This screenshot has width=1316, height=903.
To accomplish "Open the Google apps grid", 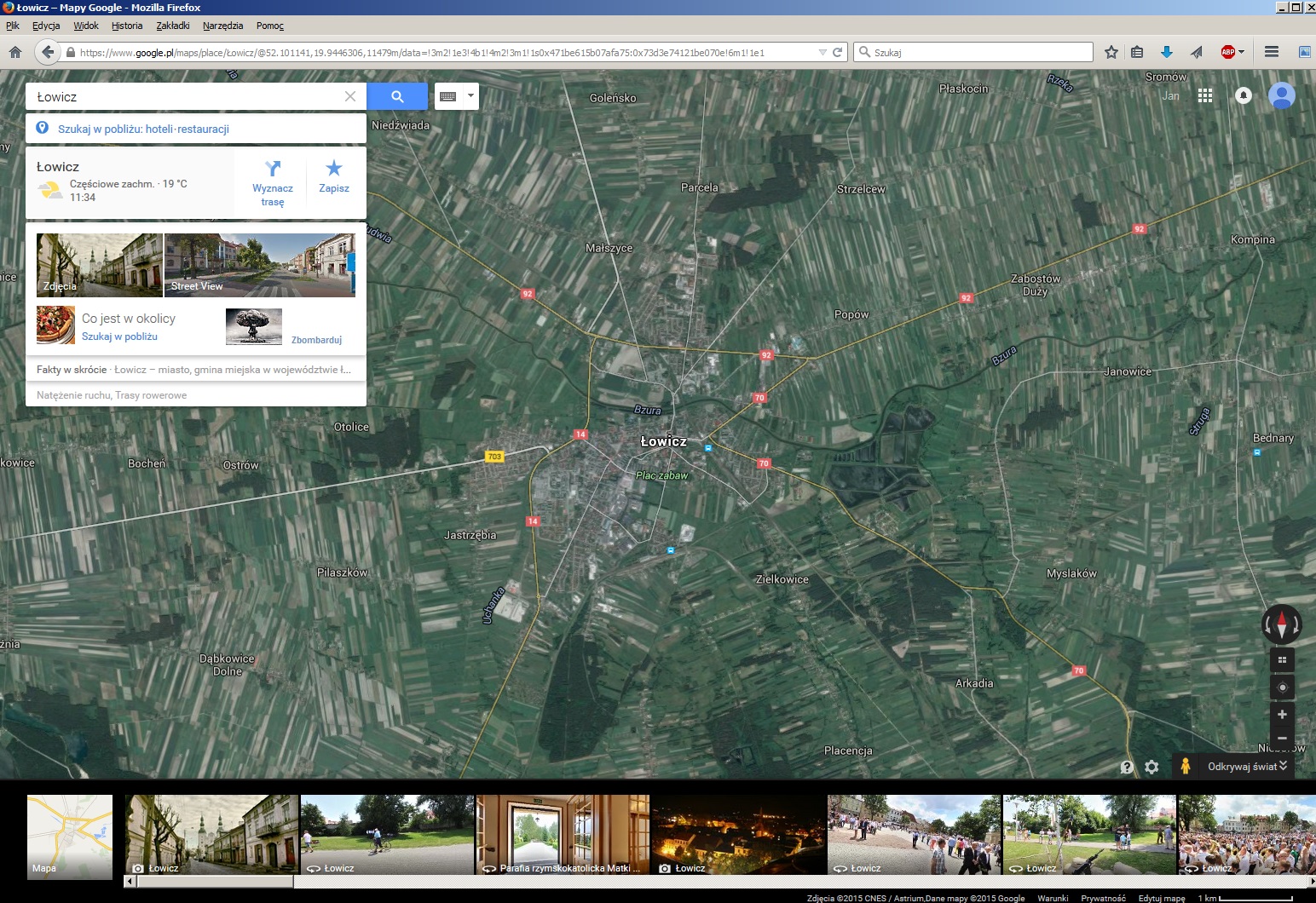I will tap(1204, 95).
